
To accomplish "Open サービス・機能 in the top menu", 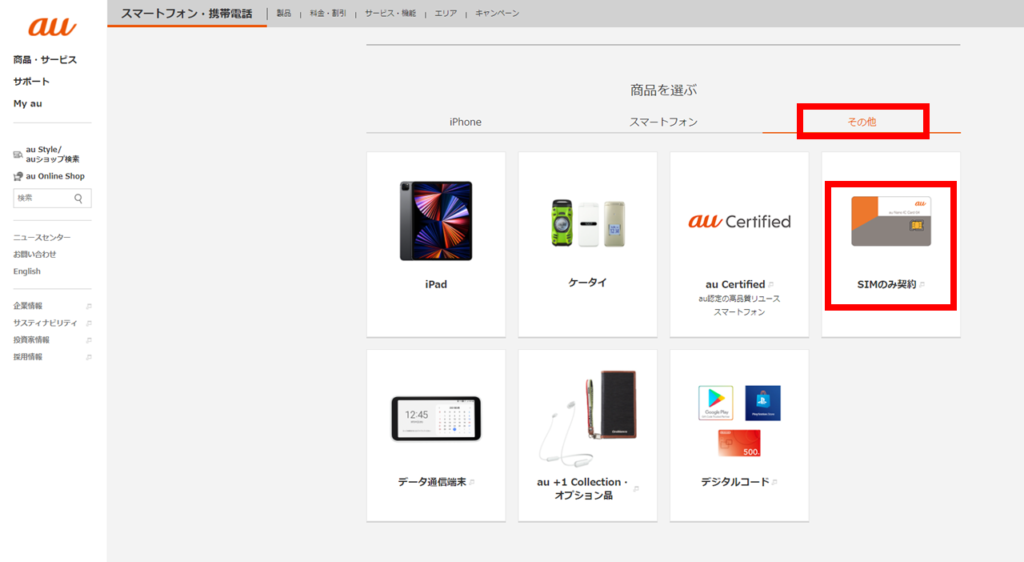I will (390, 13).
